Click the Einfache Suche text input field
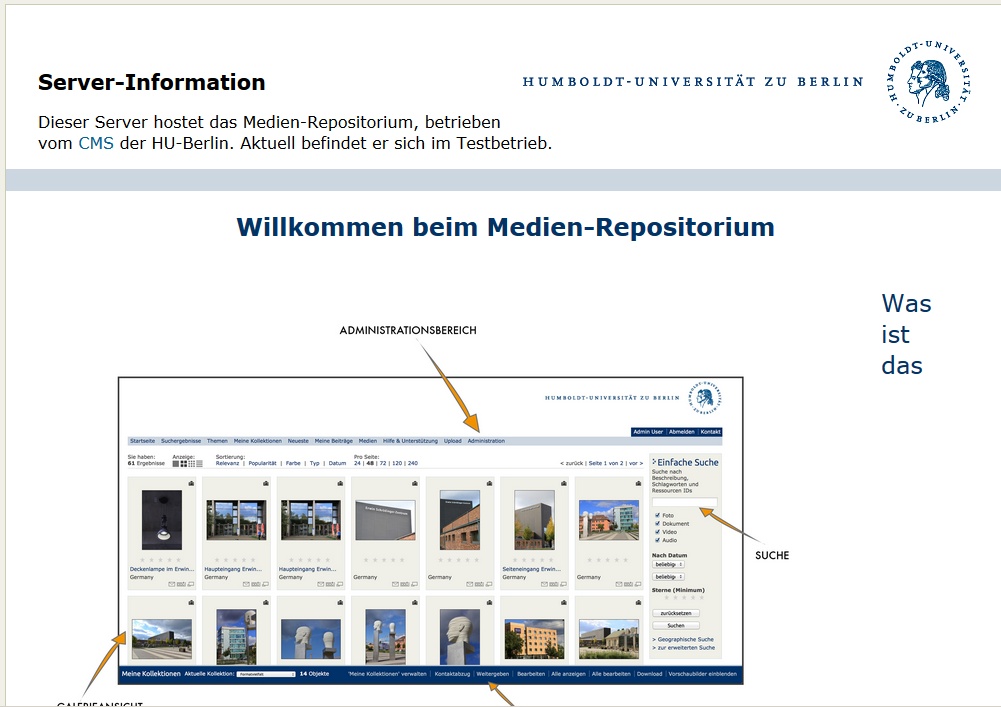The image size is (1001, 707). pyautogui.click(x=684, y=502)
